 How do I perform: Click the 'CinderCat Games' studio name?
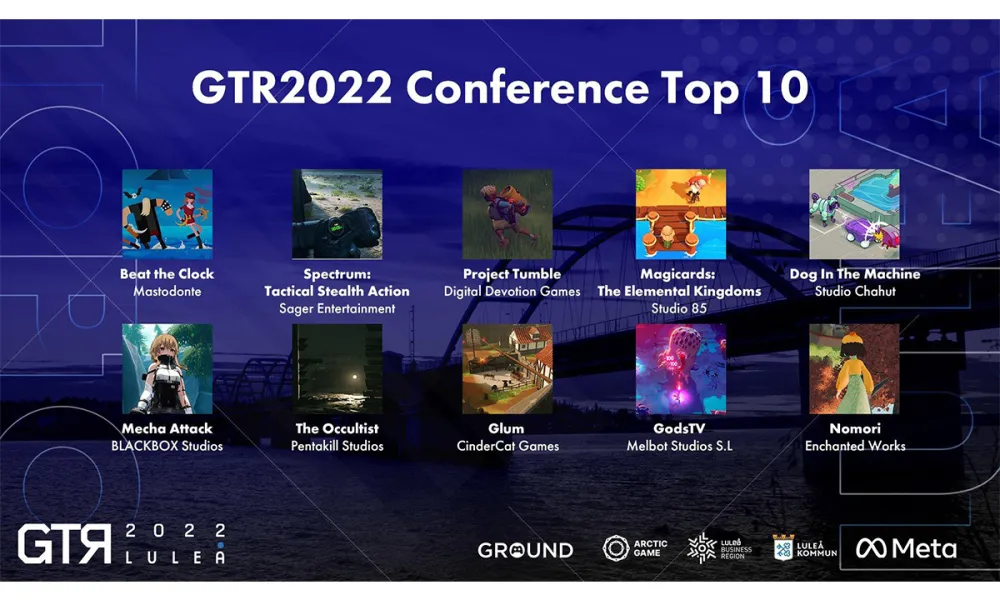coord(508,446)
